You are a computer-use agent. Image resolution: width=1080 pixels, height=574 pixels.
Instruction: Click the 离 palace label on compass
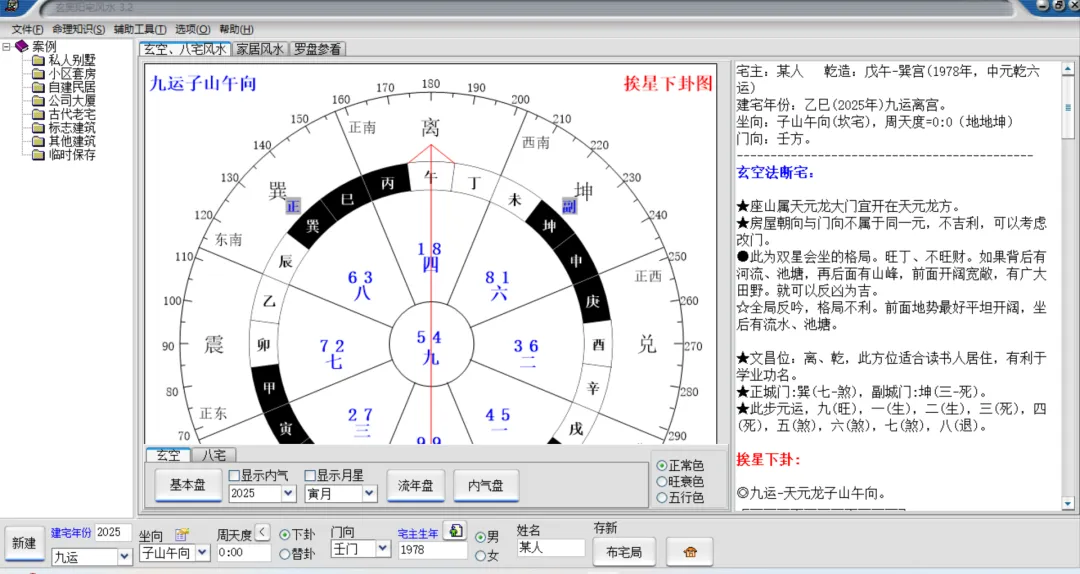click(430, 127)
